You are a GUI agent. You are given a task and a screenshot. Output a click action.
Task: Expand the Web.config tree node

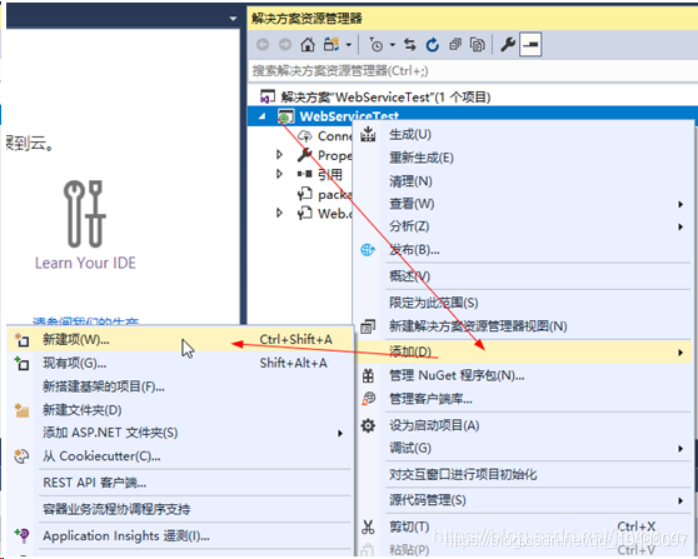(280, 213)
